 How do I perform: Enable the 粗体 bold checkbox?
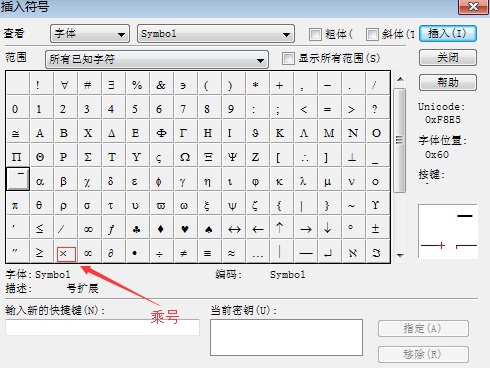[315, 34]
